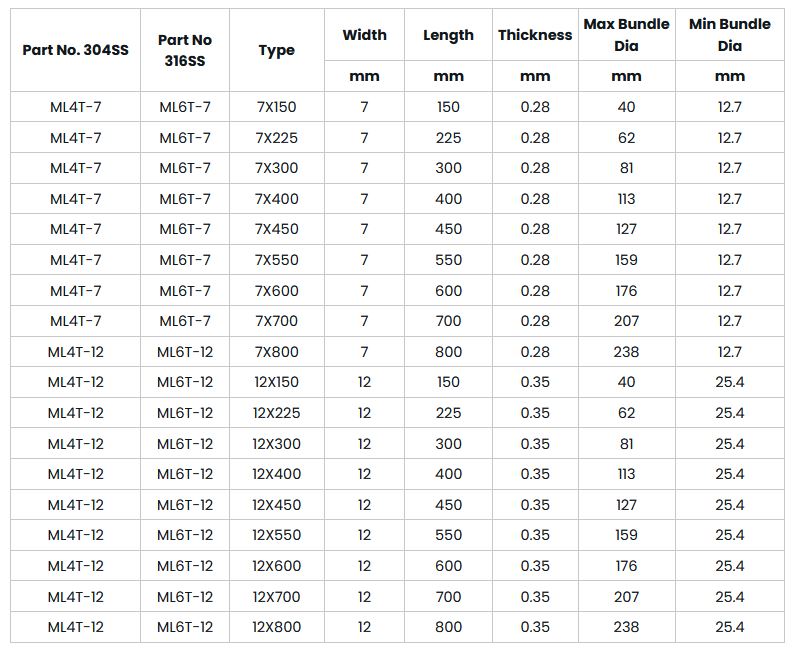
Task: Click the Type column header
Action: click(276, 50)
